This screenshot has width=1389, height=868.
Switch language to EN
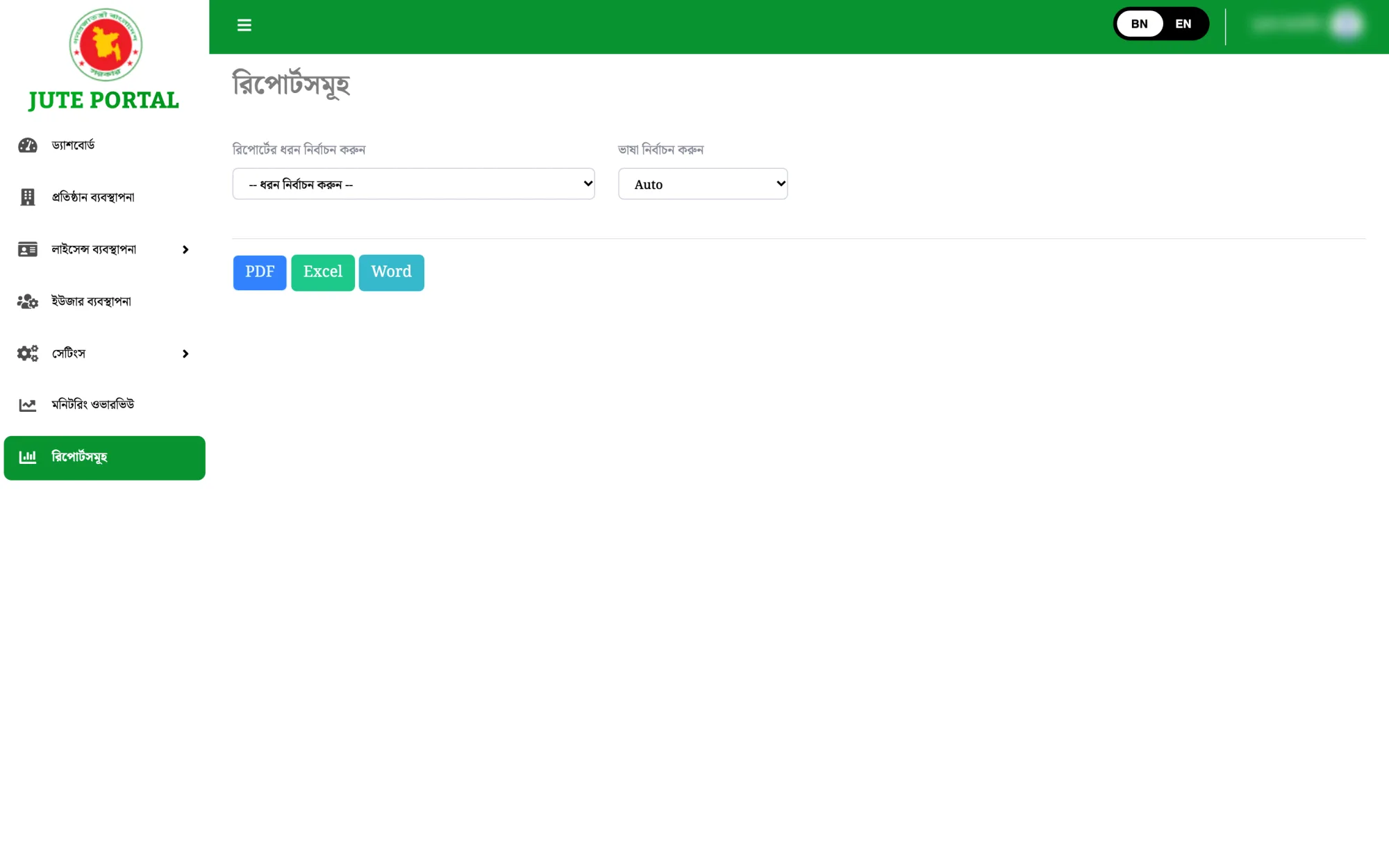[x=1183, y=24]
